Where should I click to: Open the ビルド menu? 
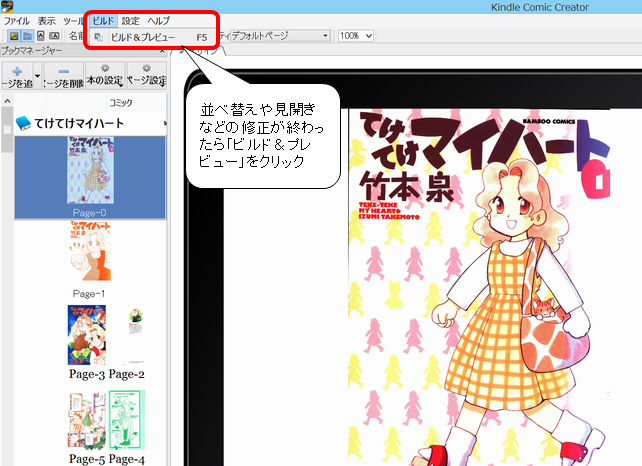click(103, 21)
